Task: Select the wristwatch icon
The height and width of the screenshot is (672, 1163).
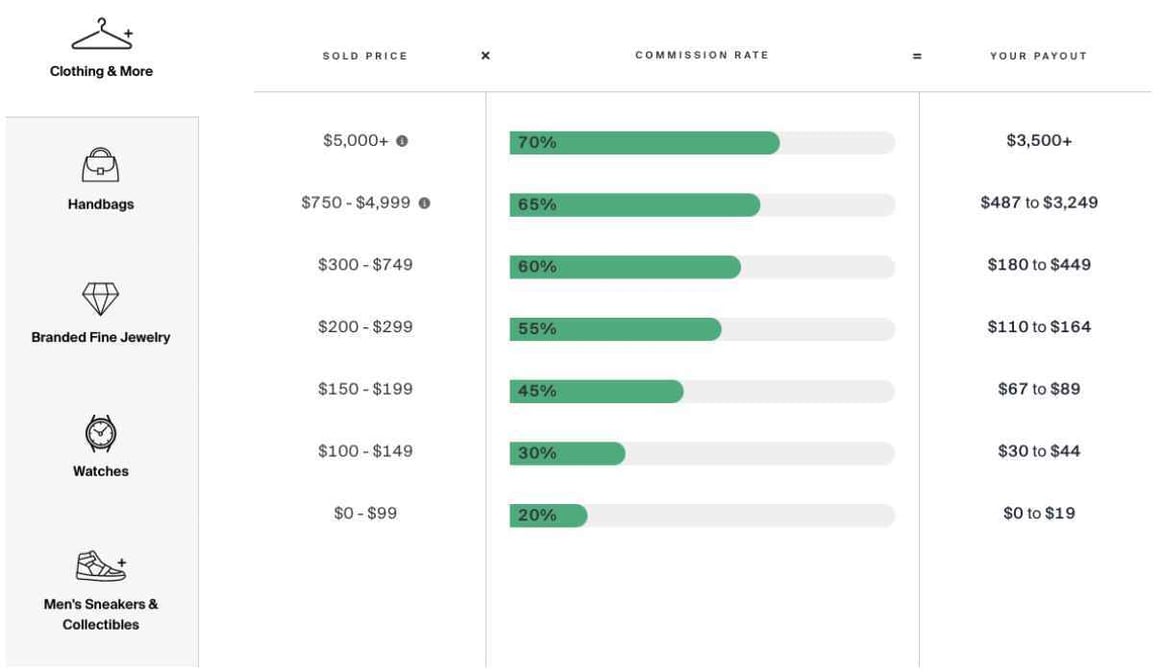Action: (100, 433)
